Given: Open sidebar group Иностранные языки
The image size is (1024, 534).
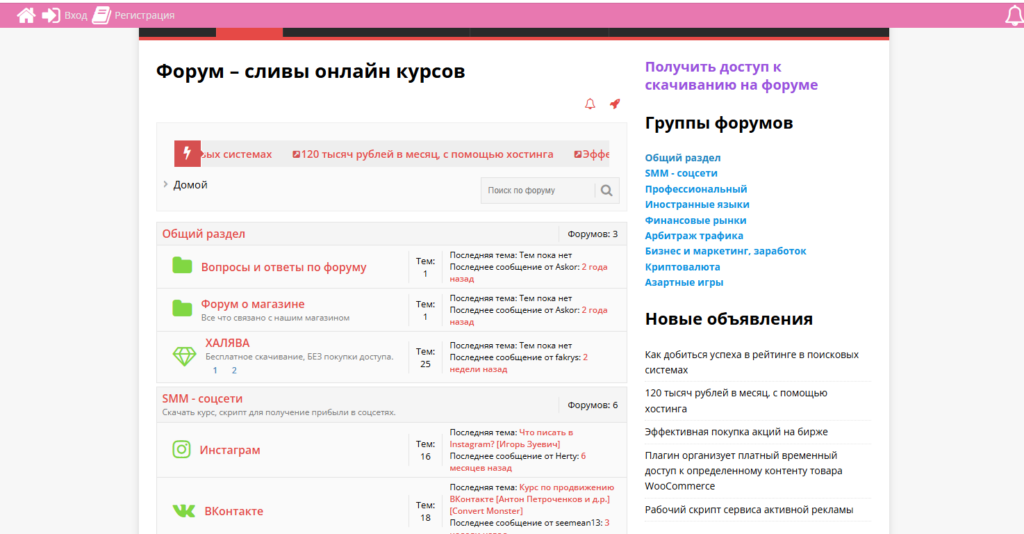Looking at the screenshot, I should (697, 204).
